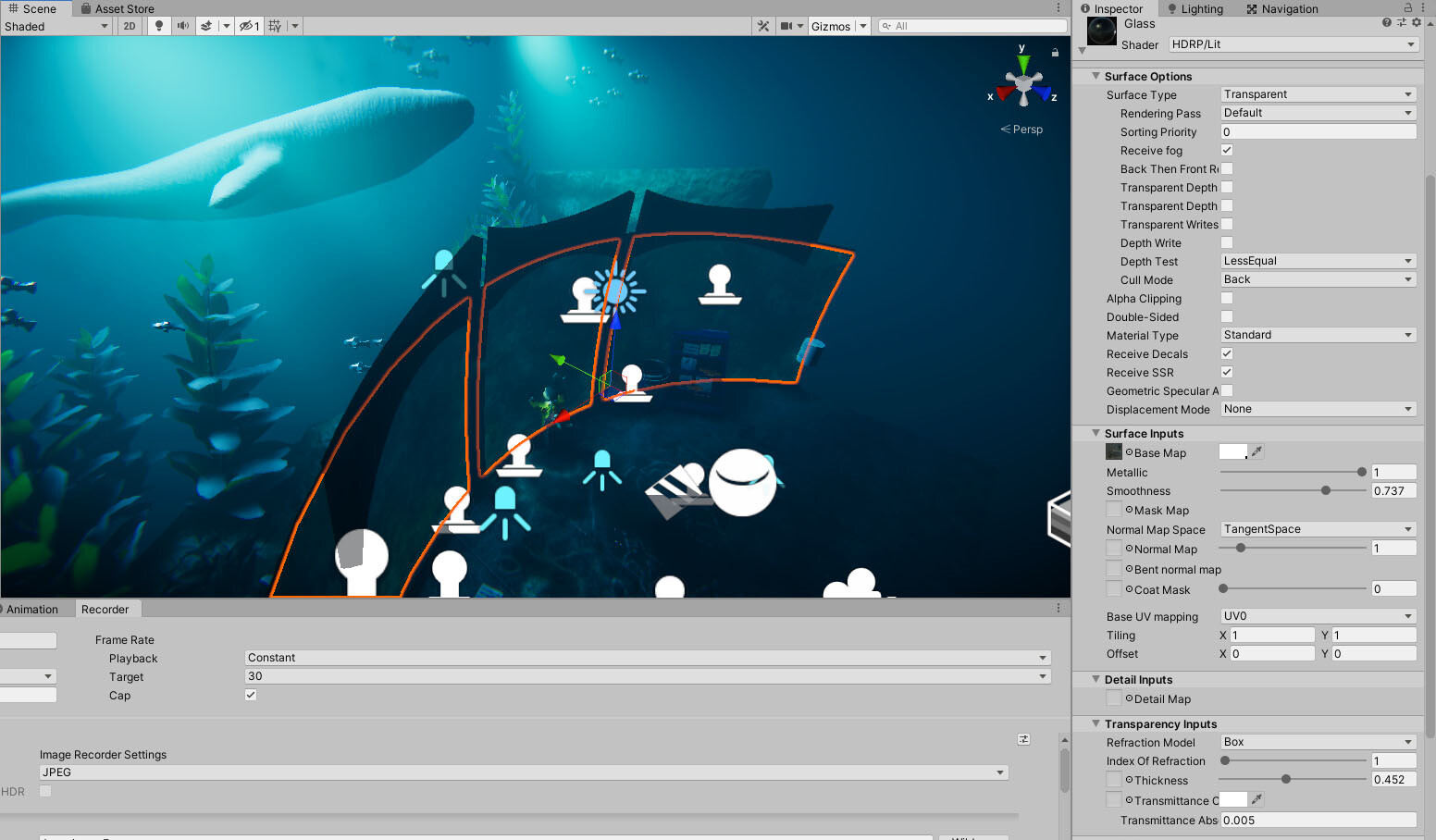Collapse the Transparency Inputs section
Image resolution: width=1436 pixels, height=840 pixels.
(x=1095, y=723)
